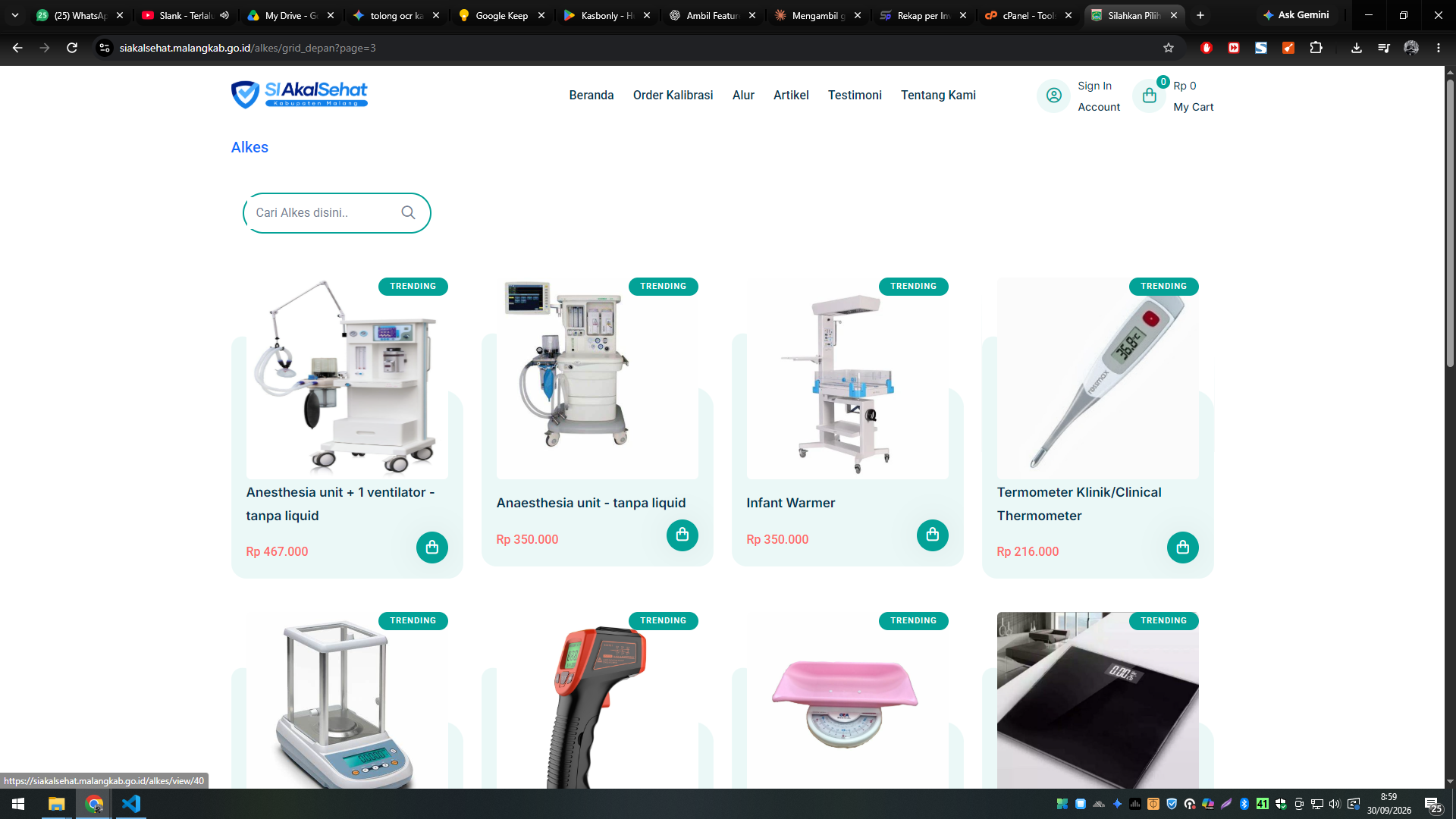Viewport: 1456px width, 819px height.
Task: Open Infant Warmer product title
Action: click(x=790, y=503)
